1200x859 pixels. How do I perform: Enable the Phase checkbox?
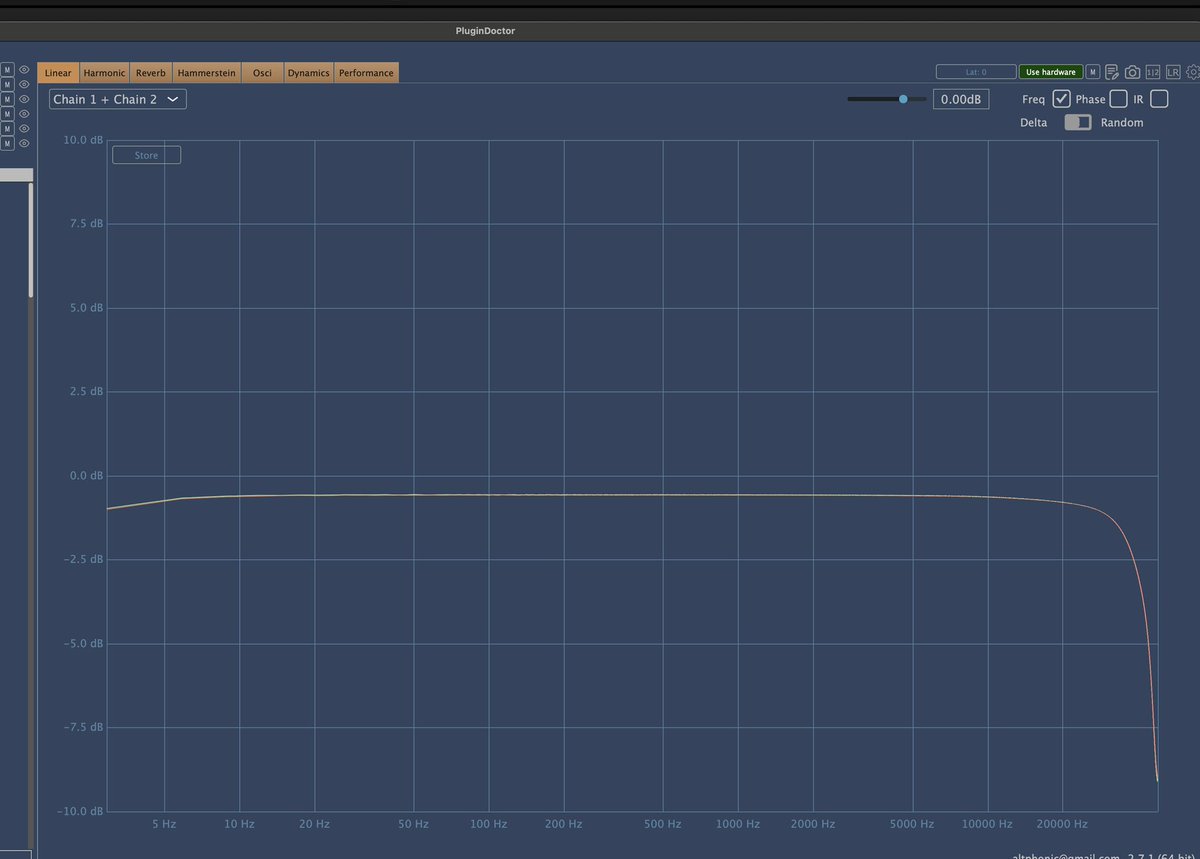point(1118,99)
